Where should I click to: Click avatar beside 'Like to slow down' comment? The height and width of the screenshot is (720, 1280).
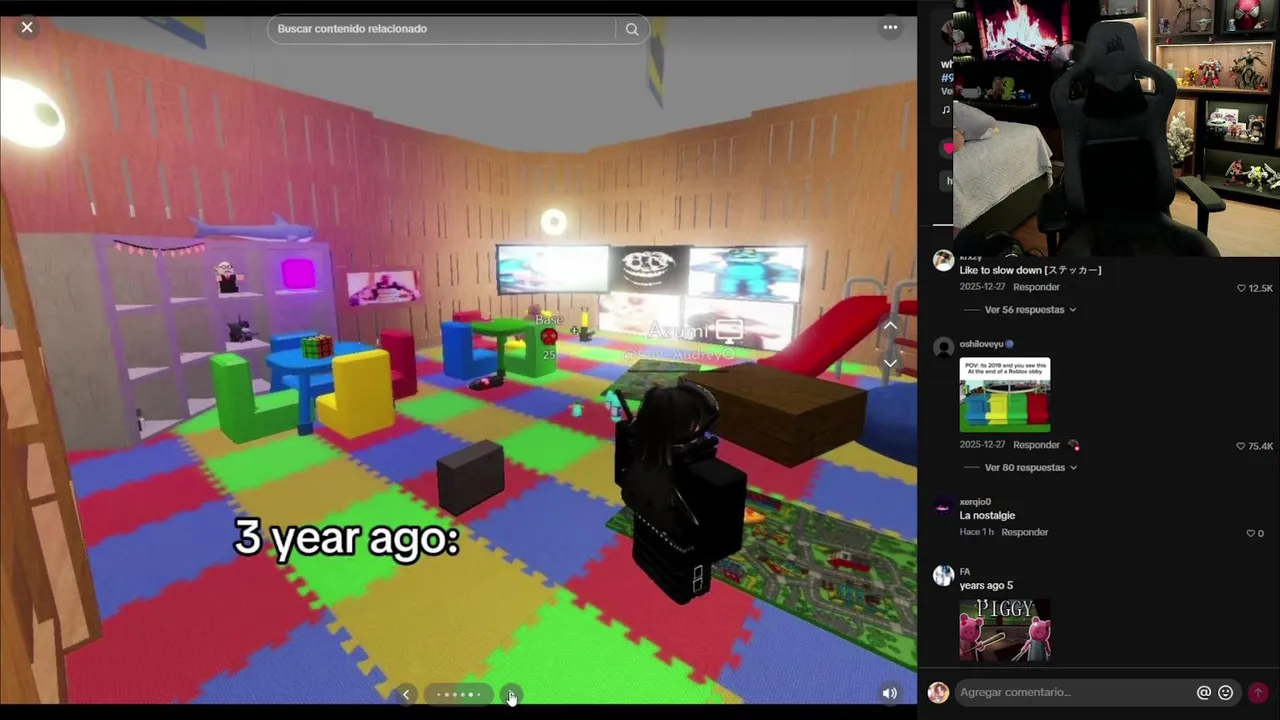tap(943, 261)
